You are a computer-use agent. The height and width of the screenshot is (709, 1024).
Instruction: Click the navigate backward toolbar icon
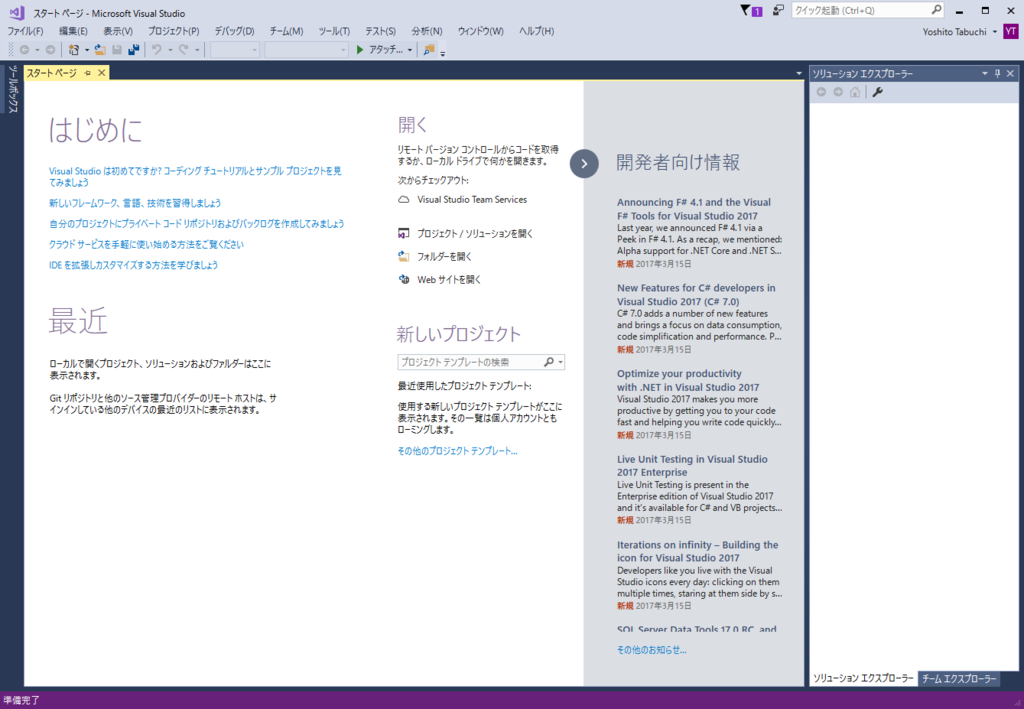click(x=24, y=50)
